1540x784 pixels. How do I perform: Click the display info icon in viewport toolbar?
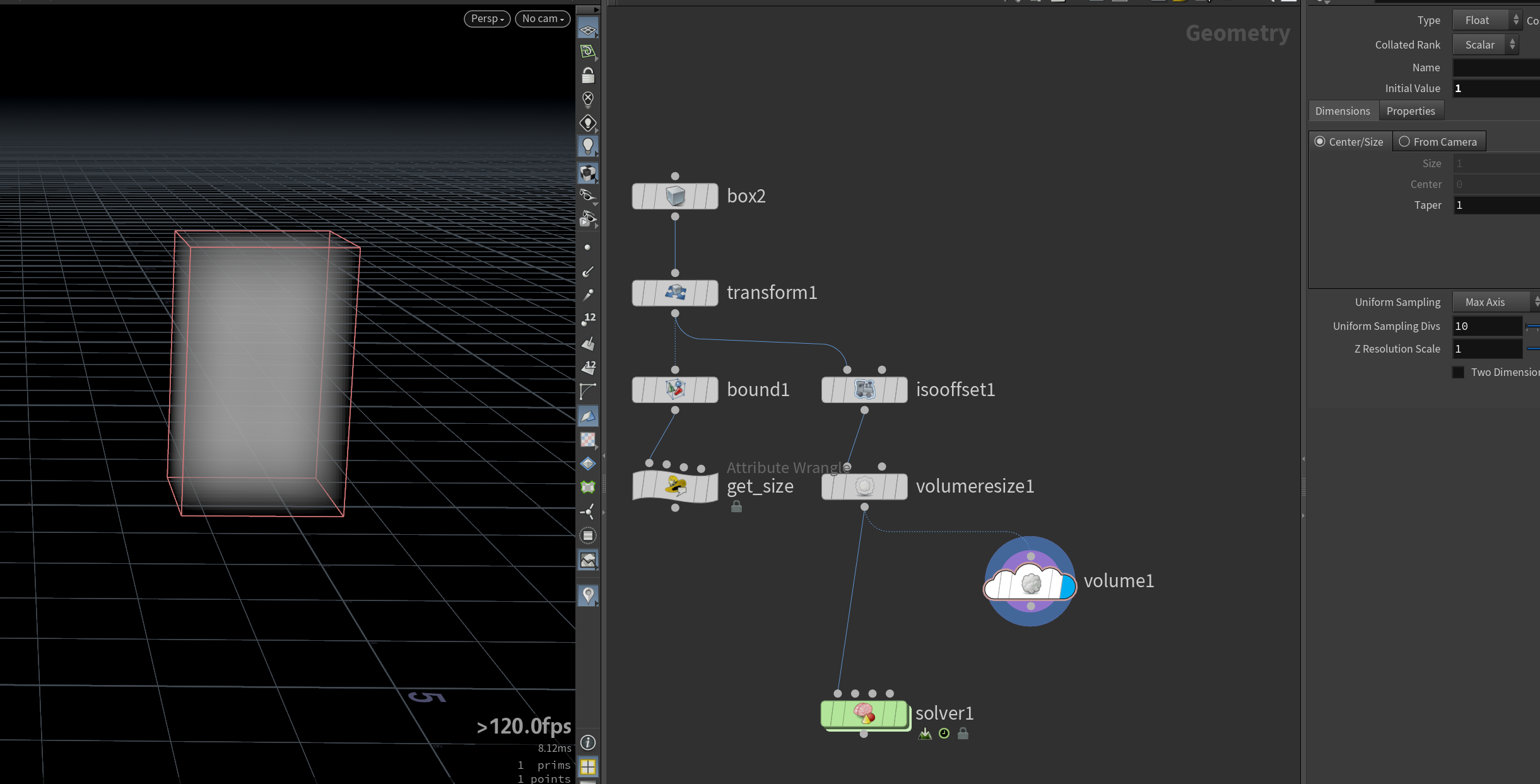pos(588,743)
